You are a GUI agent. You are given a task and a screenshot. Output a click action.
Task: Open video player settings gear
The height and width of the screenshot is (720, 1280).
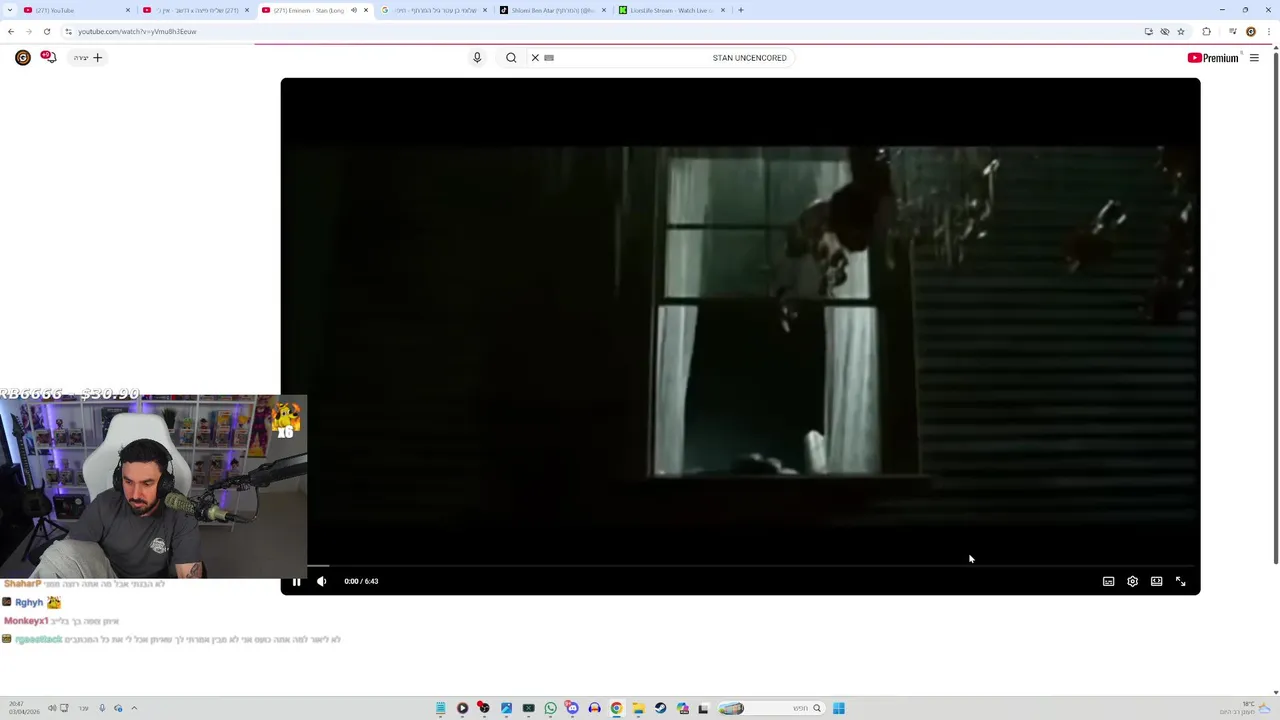coord(1132,581)
